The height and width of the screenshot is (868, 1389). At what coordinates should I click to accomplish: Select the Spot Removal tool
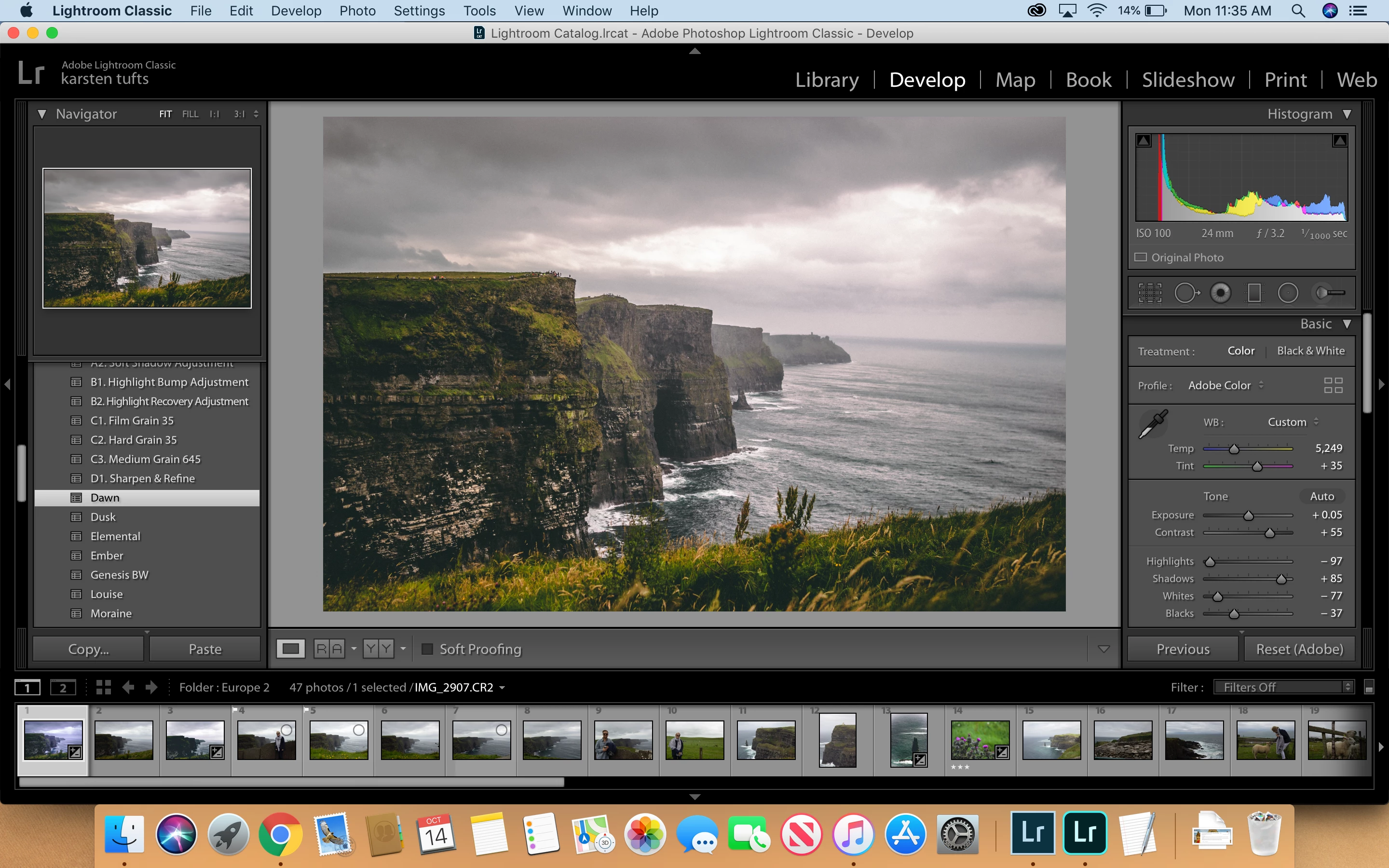[1186, 293]
